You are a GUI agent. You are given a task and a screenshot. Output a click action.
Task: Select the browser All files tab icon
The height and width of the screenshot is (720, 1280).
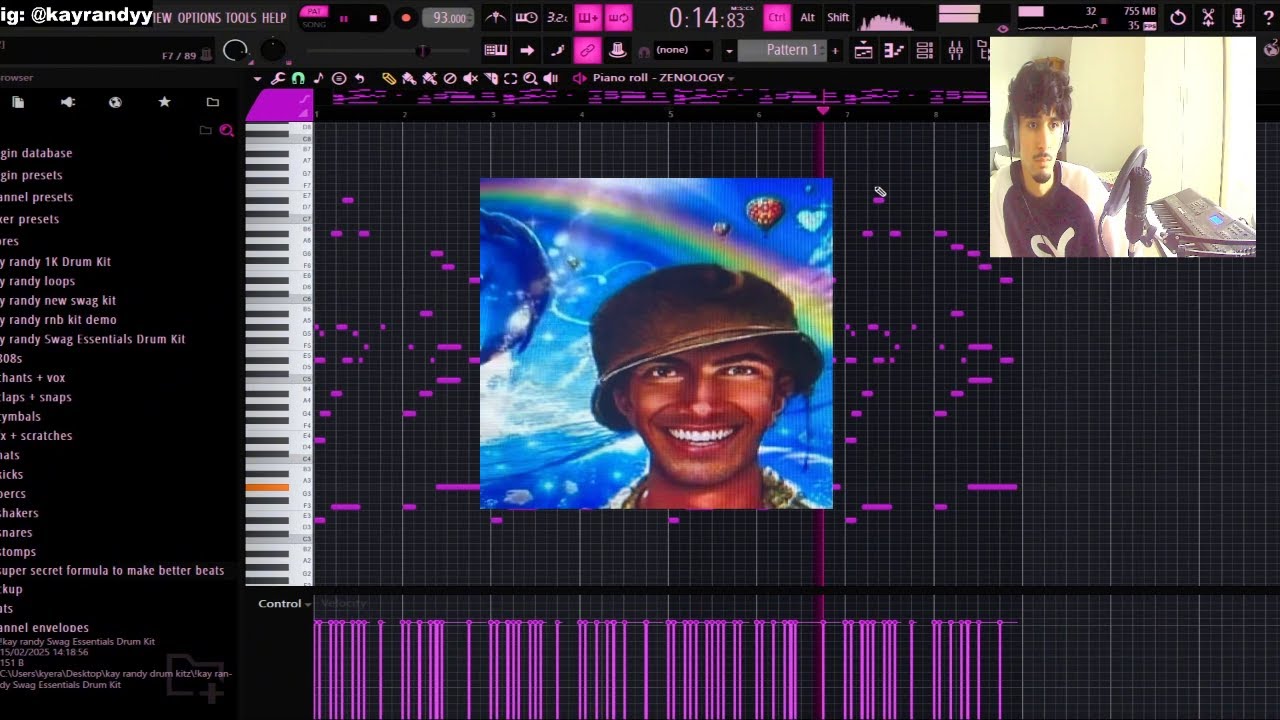18,102
